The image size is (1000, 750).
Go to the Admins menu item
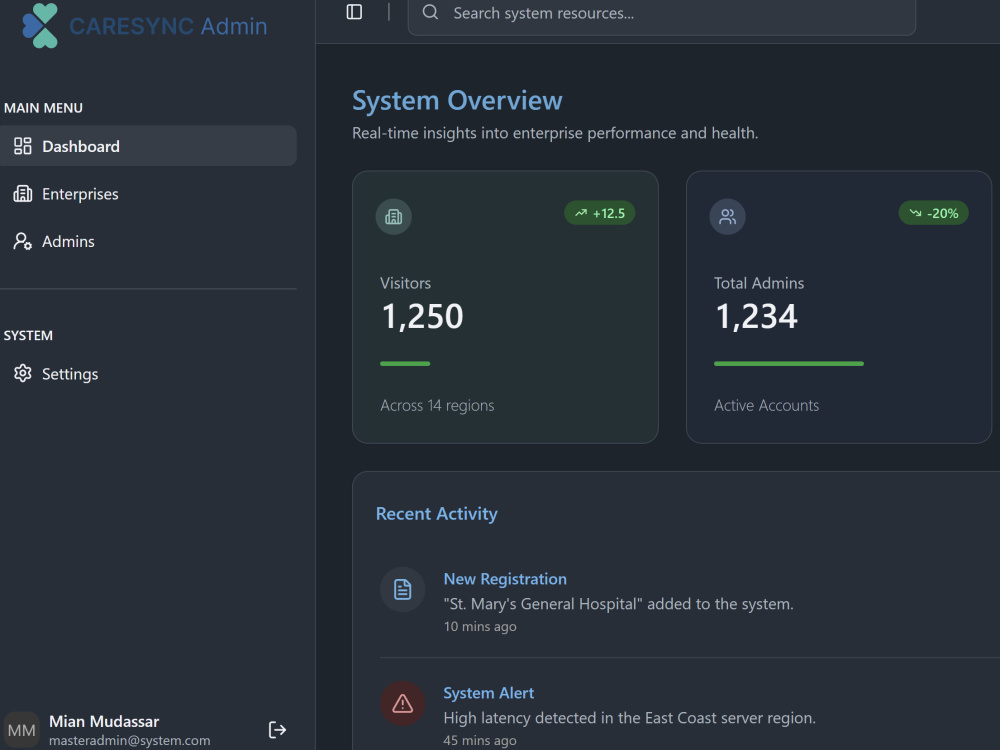[x=148, y=241]
